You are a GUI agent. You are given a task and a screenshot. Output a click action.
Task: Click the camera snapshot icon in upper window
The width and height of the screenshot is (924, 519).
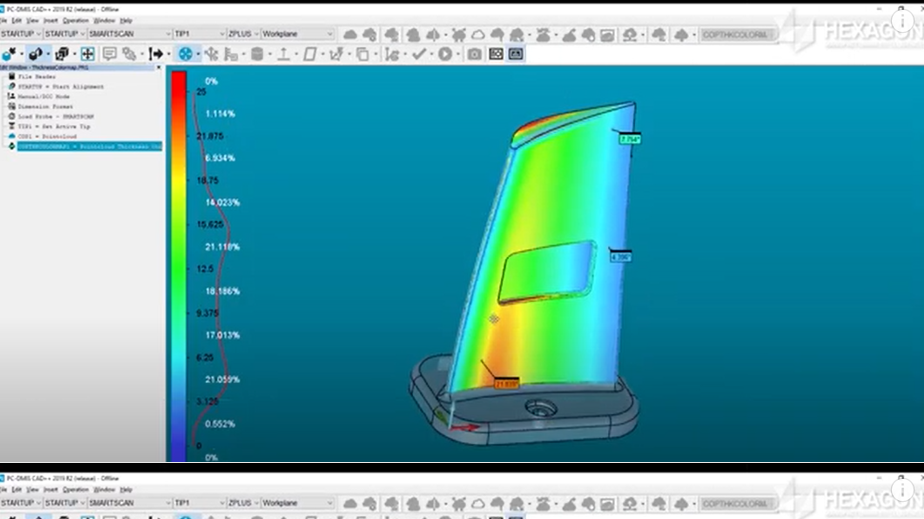click(x=474, y=54)
